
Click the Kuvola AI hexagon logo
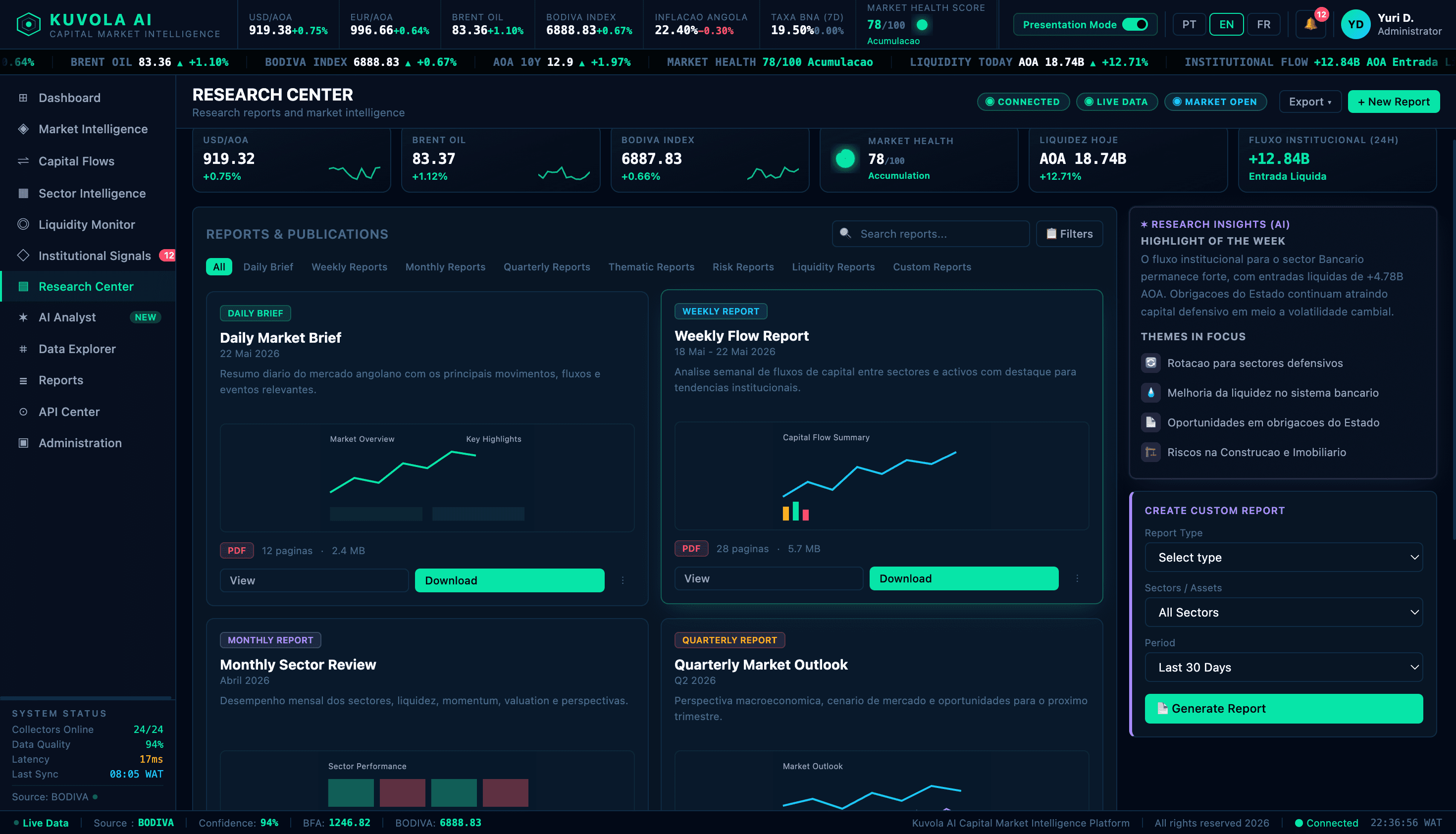28,25
